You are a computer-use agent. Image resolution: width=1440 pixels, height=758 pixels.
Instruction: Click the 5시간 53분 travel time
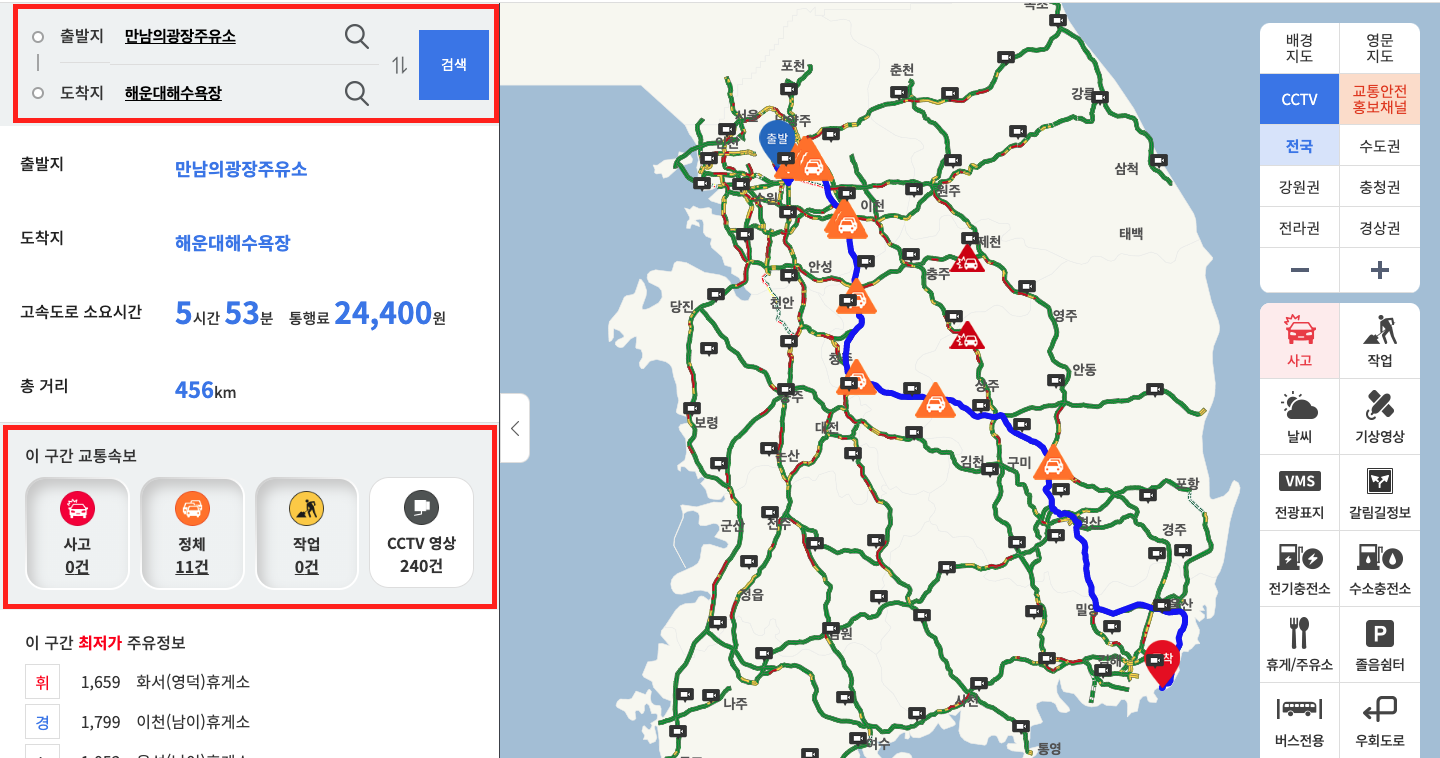point(224,313)
